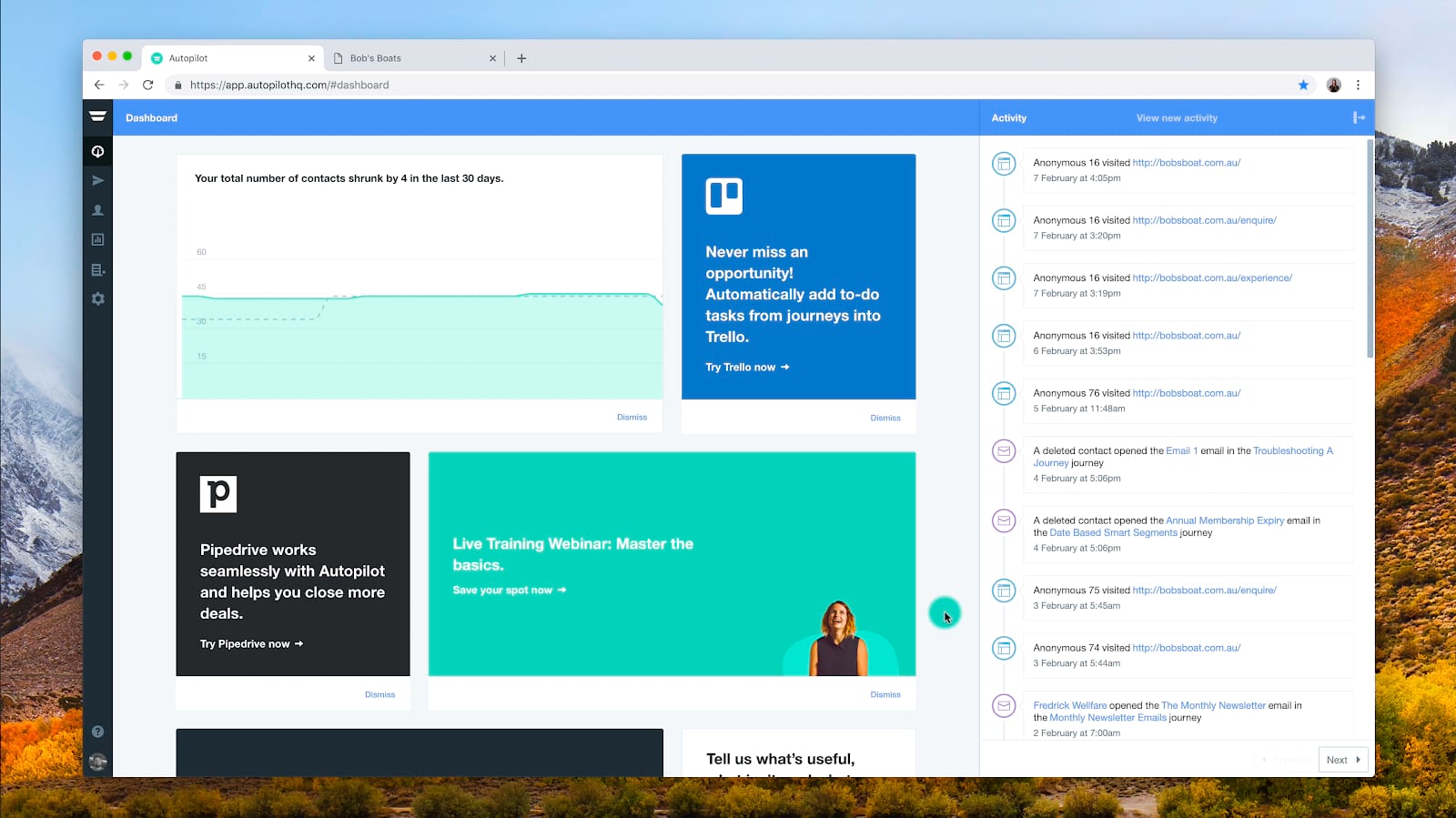Image resolution: width=1456 pixels, height=818 pixels.
Task: Open the Email 1 link in the activity feed
Action: point(1181,450)
